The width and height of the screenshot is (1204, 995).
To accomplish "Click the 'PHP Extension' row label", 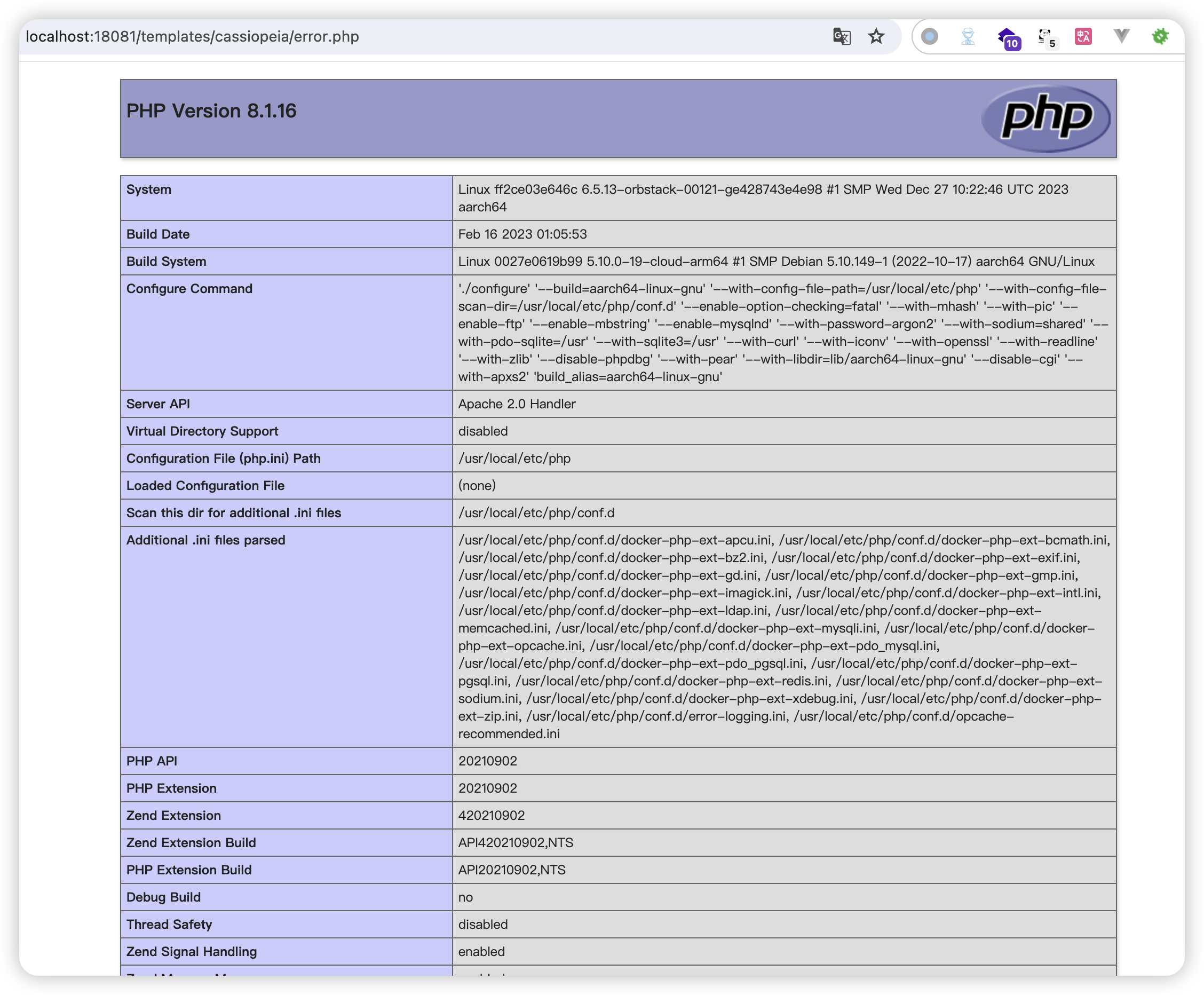I will (171, 788).
